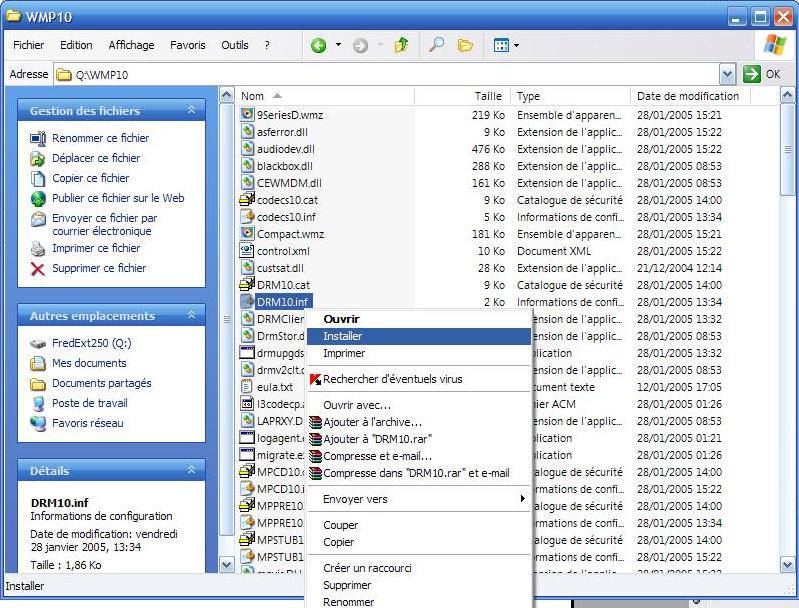Image resolution: width=799 pixels, height=608 pixels.
Task: Expand the Envoyer vers submenu
Action: click(419, 499)
